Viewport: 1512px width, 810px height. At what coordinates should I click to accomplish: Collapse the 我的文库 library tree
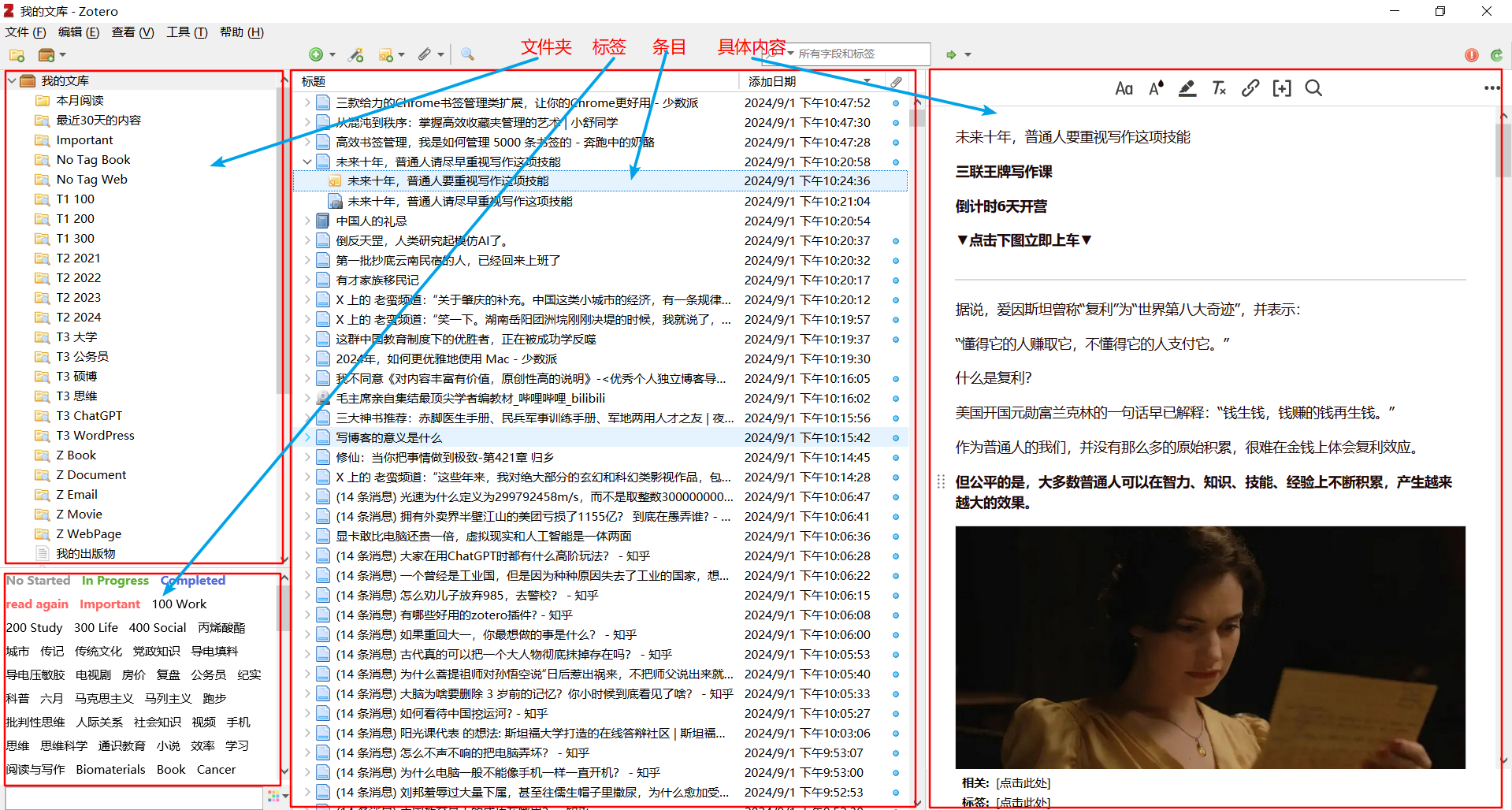tap(13, 81)
